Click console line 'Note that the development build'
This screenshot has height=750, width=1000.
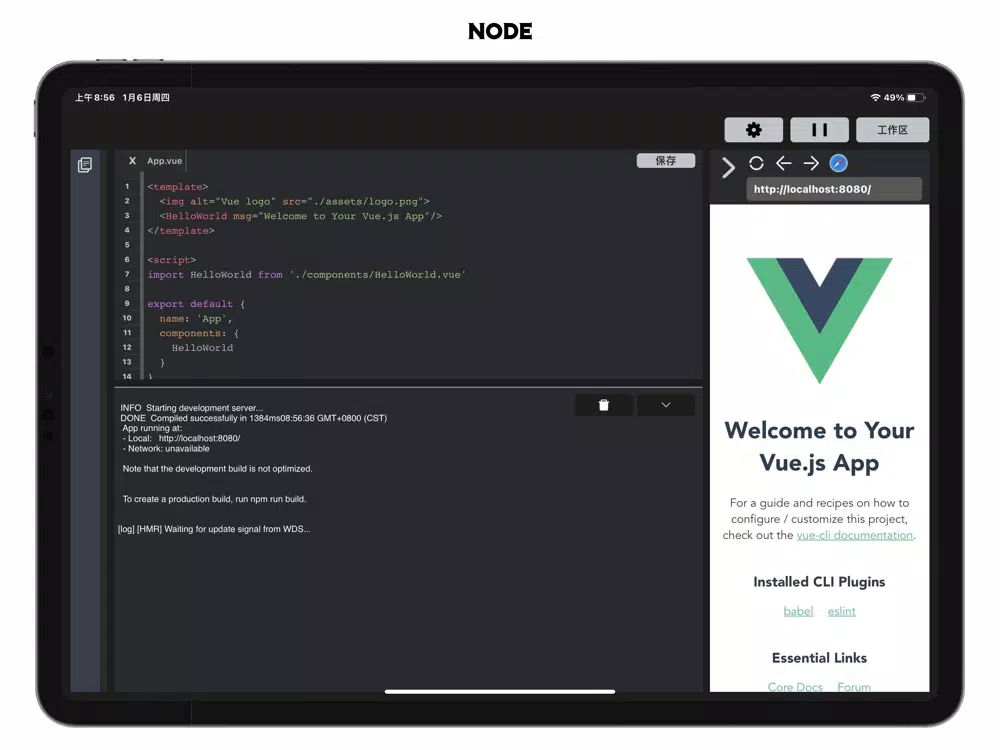[217, 469]
